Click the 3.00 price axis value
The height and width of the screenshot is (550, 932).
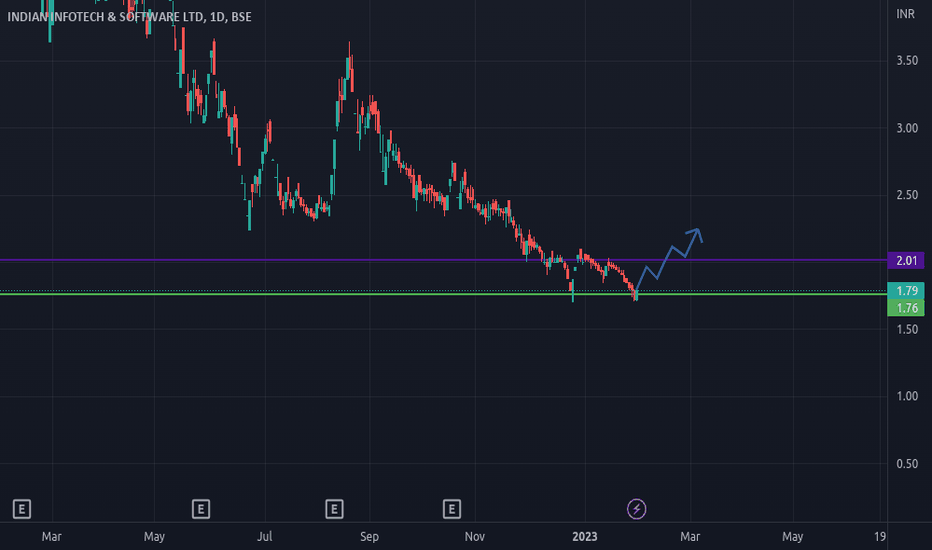(907, 128)
